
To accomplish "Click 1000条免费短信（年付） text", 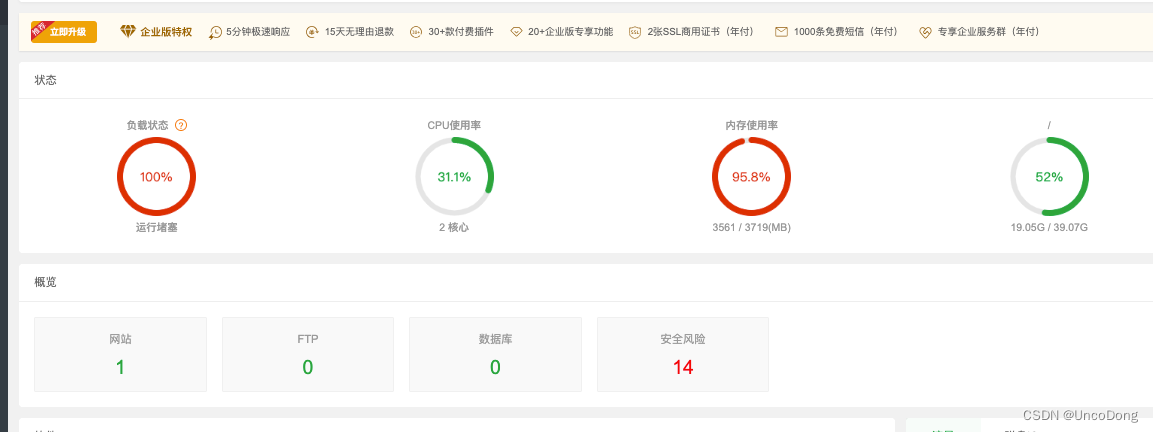I will click(846, 32).
